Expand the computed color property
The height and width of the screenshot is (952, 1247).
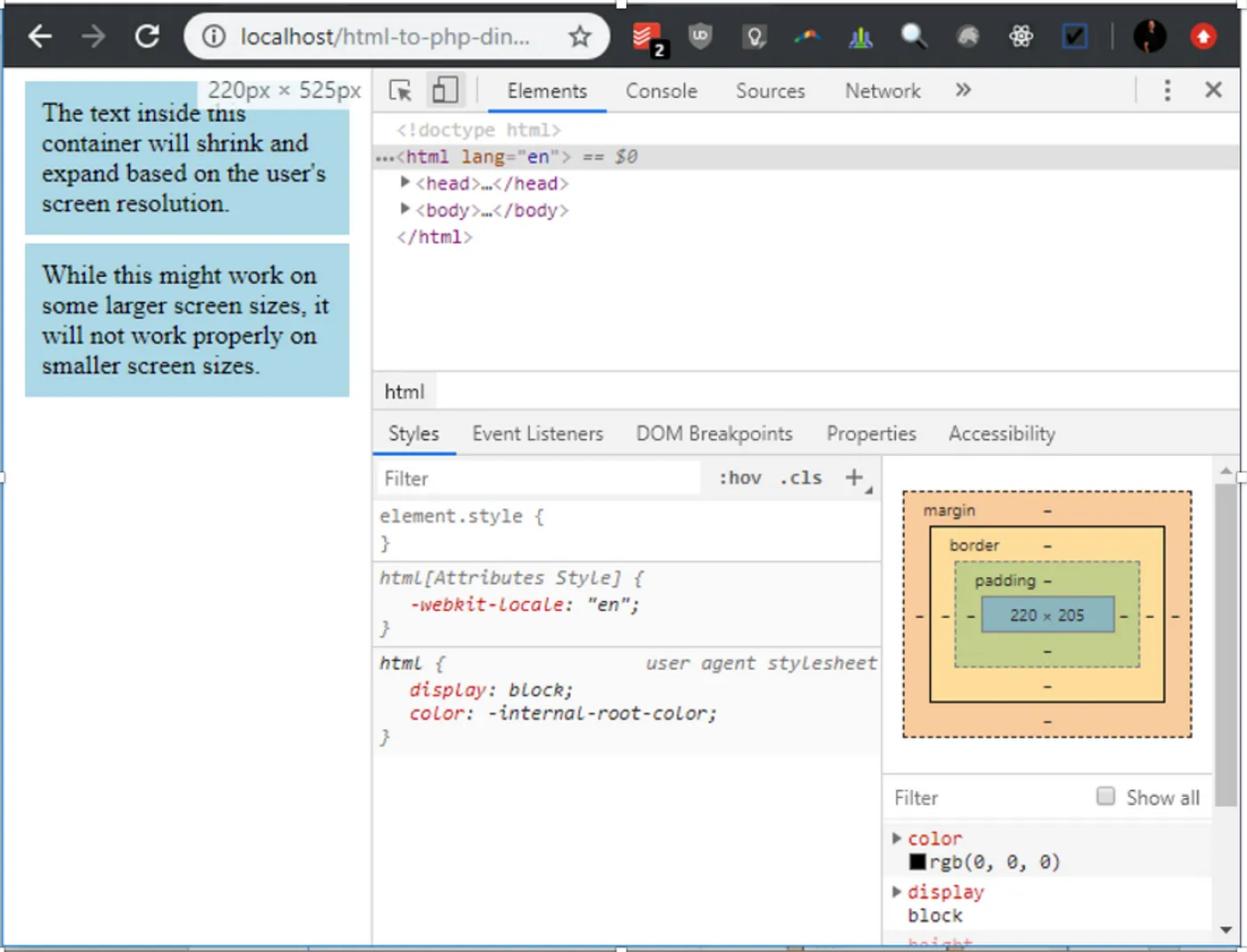[897, 838]
